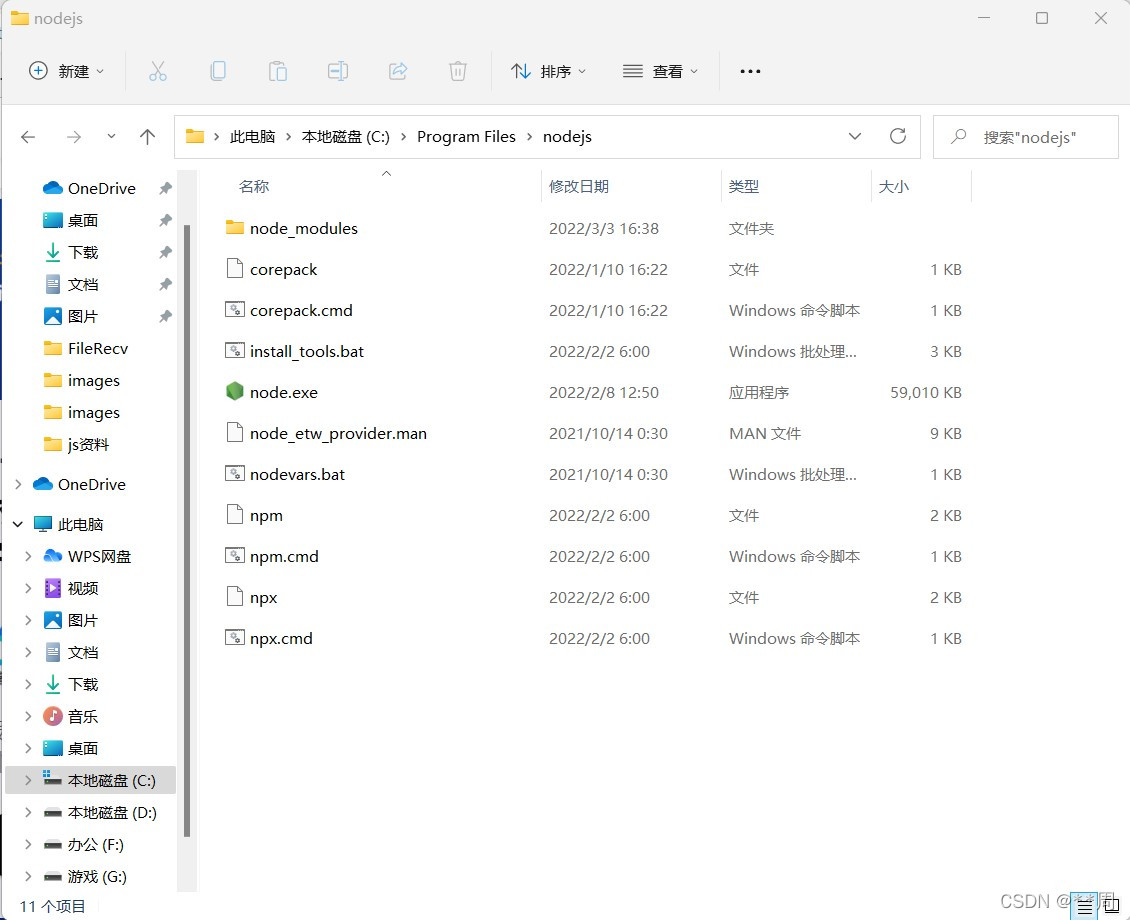
Task: Click the Cut scissors icon in toolbar
Action: pyautogui.click(x=158, y=71)
